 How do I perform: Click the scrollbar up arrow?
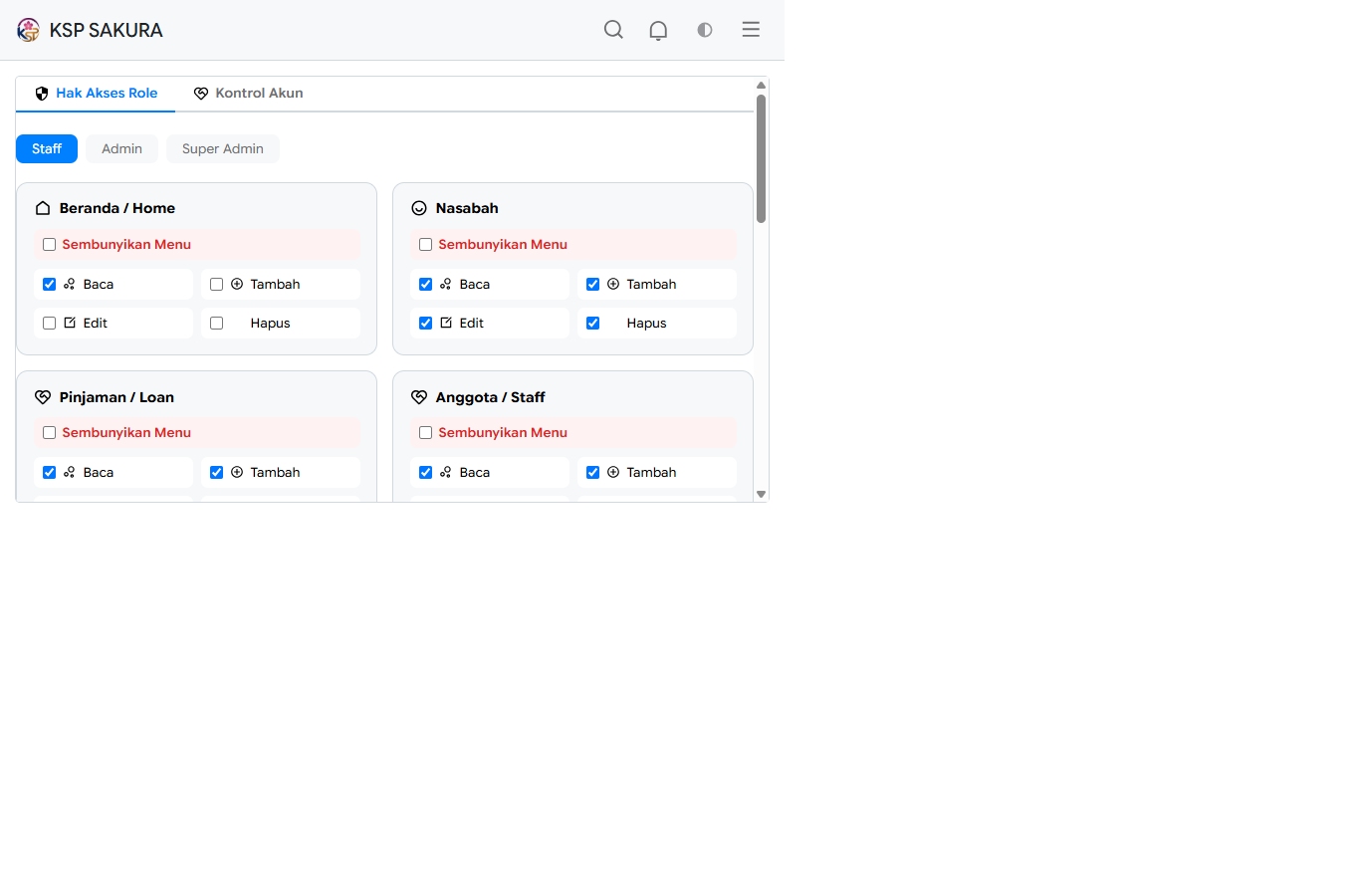pyautogui.click(x=761, y=86)
